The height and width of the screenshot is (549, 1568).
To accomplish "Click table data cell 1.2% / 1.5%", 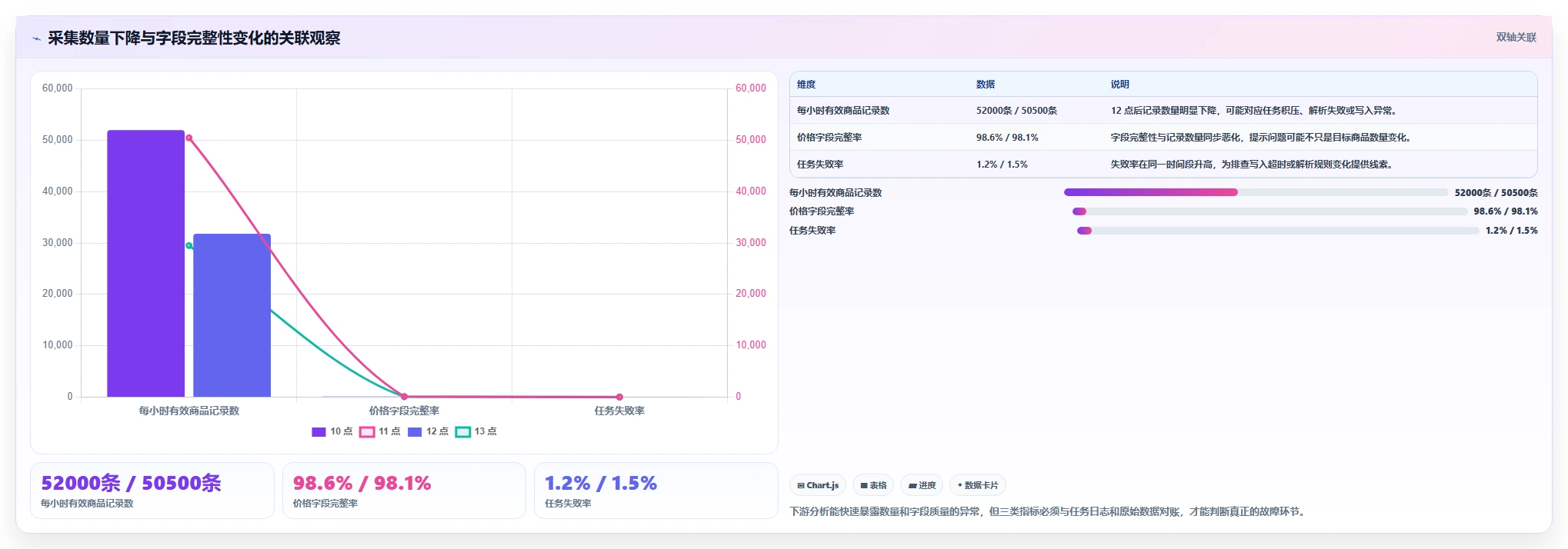I will 1002,165.
